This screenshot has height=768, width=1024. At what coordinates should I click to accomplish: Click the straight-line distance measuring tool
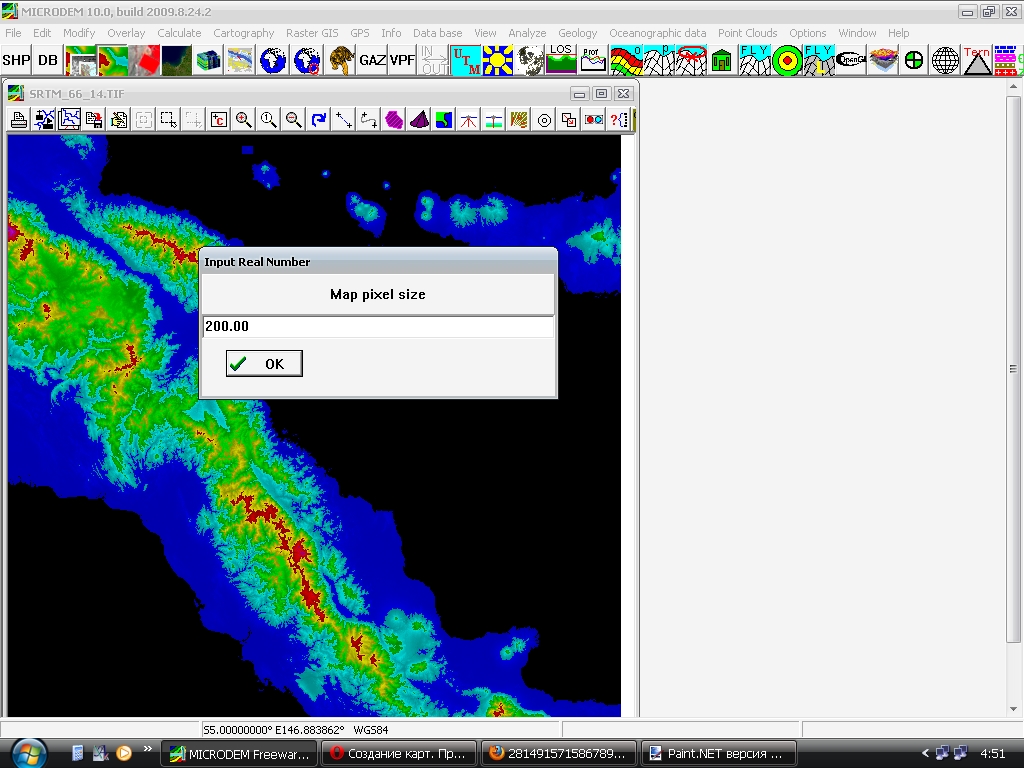(x=344, y=120)
